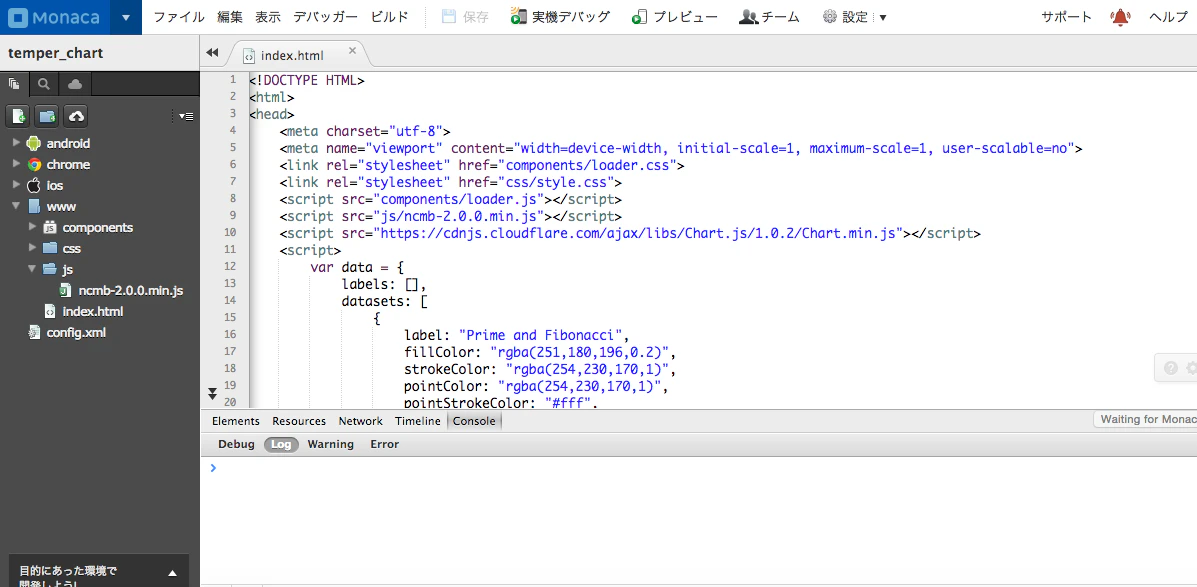The width and height of the screenshot is (1197, 587).
Task: Expand the ios folder
Action: (x=16, y=185)
